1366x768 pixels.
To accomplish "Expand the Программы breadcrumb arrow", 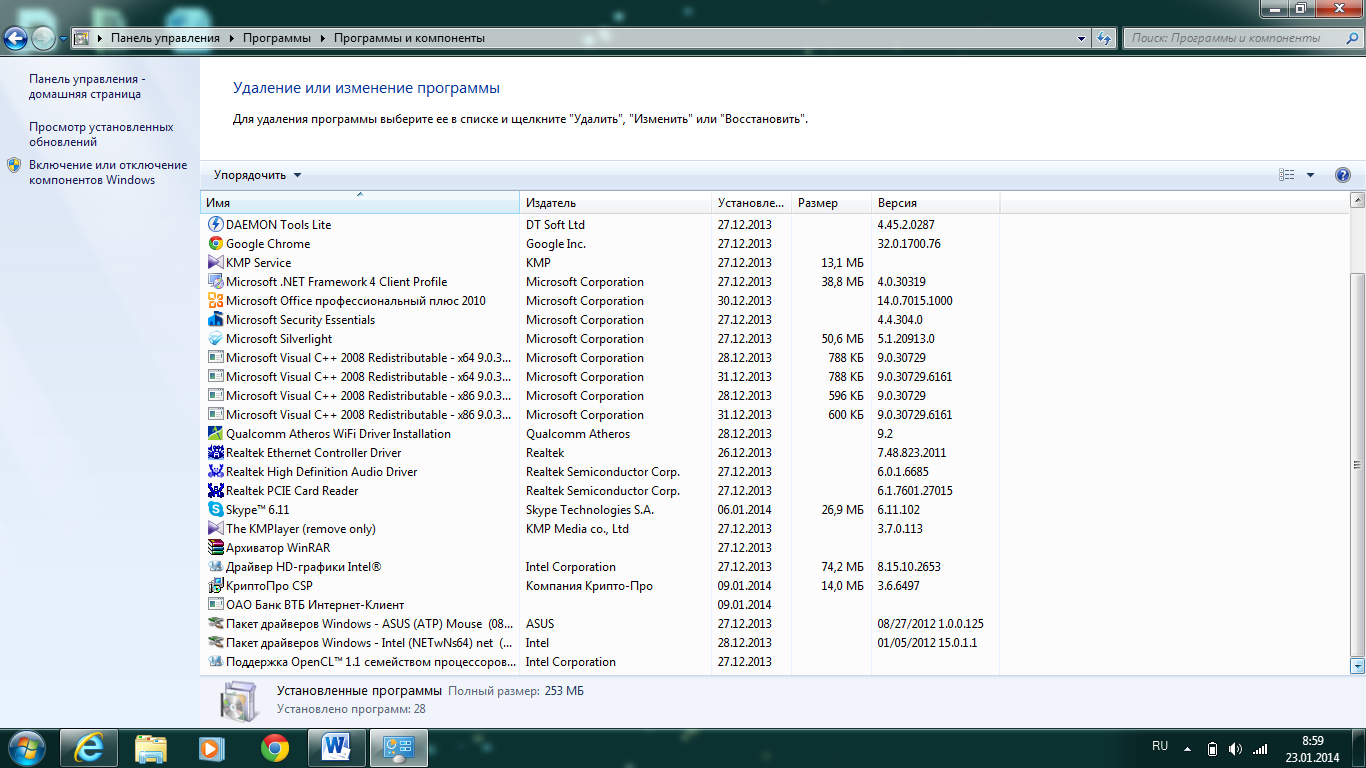I will click(x=323, y=38).
